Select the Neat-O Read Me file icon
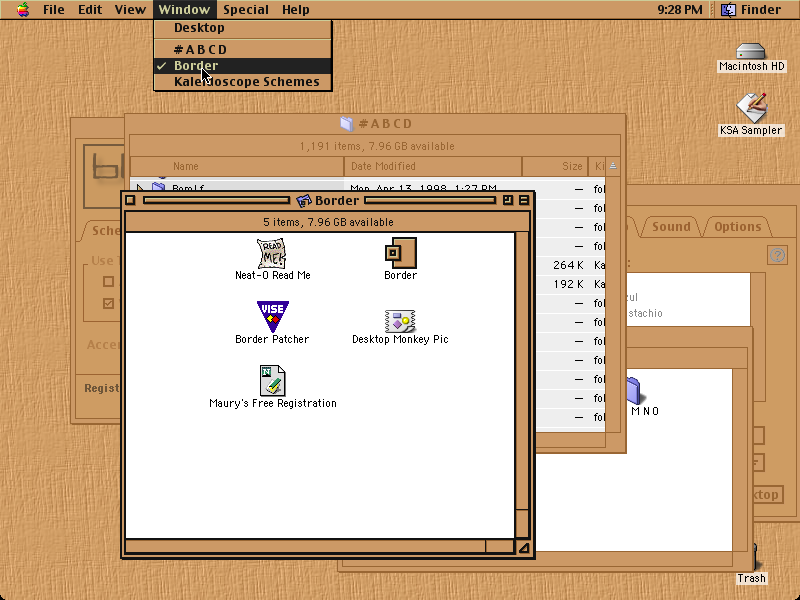The height and width of the screenshot is (600, 800). point(272,253)
